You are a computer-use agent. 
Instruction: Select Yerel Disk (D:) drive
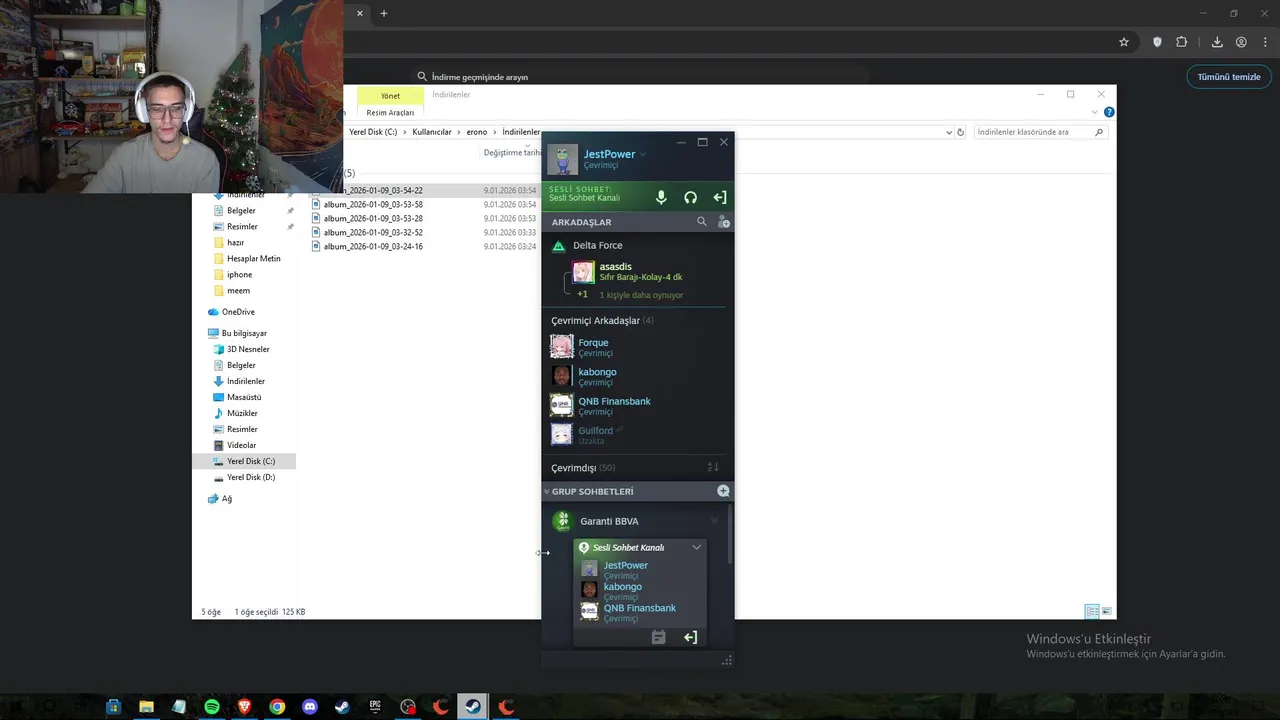click(x=251, y=477)
